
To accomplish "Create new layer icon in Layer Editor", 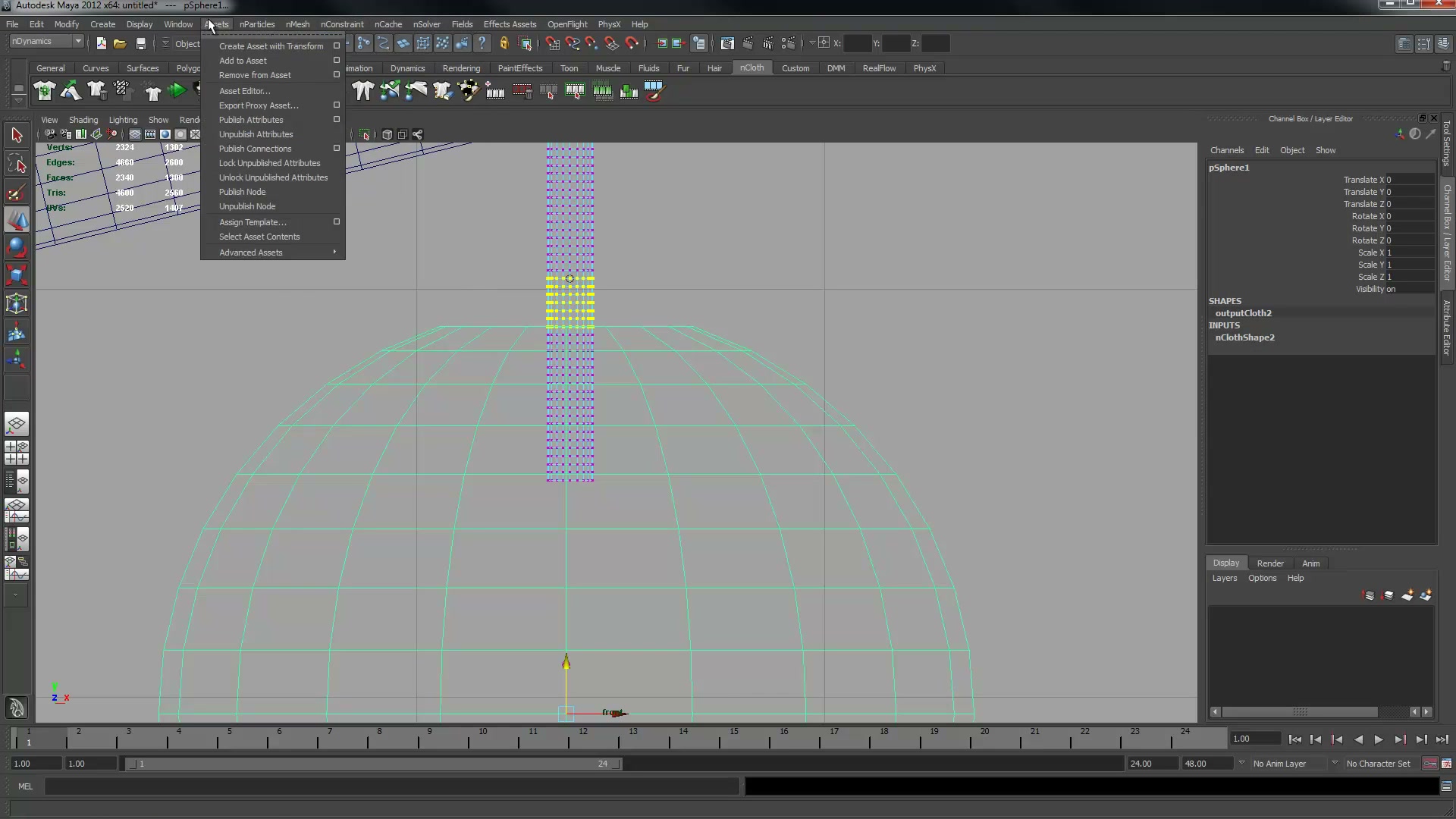I will click(1407, 595).
